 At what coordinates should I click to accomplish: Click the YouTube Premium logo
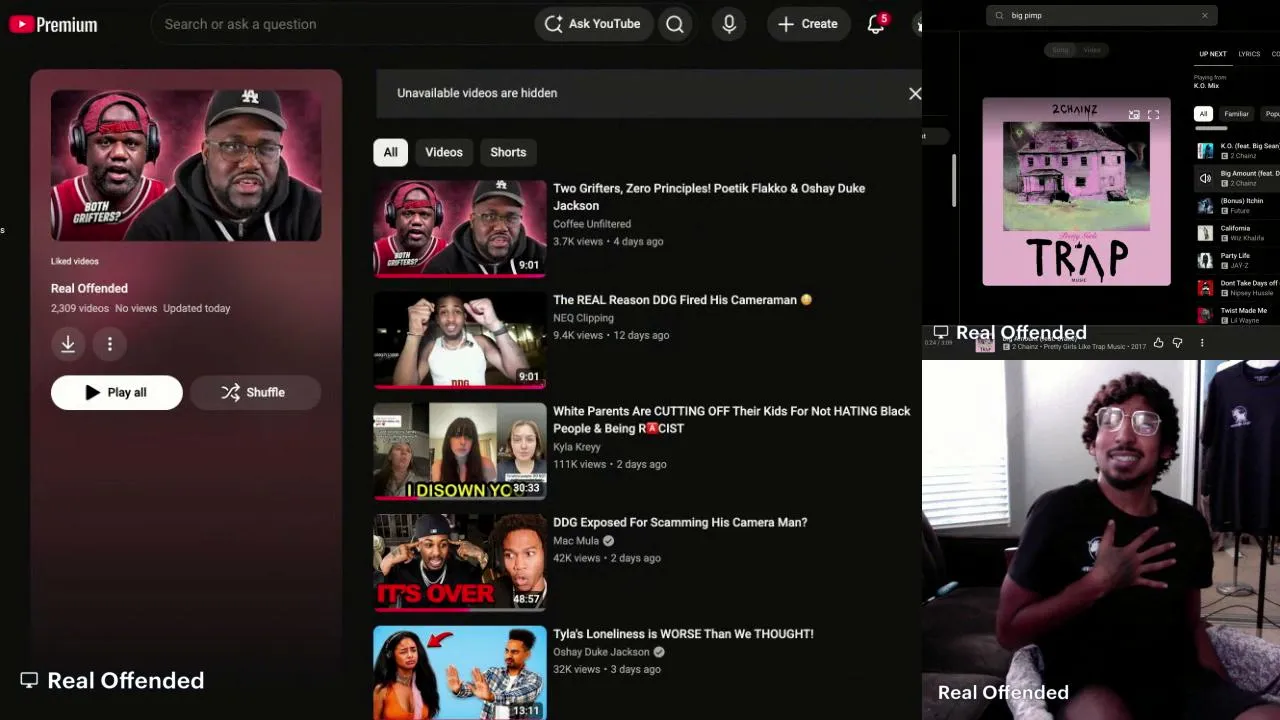click(53, 24)
